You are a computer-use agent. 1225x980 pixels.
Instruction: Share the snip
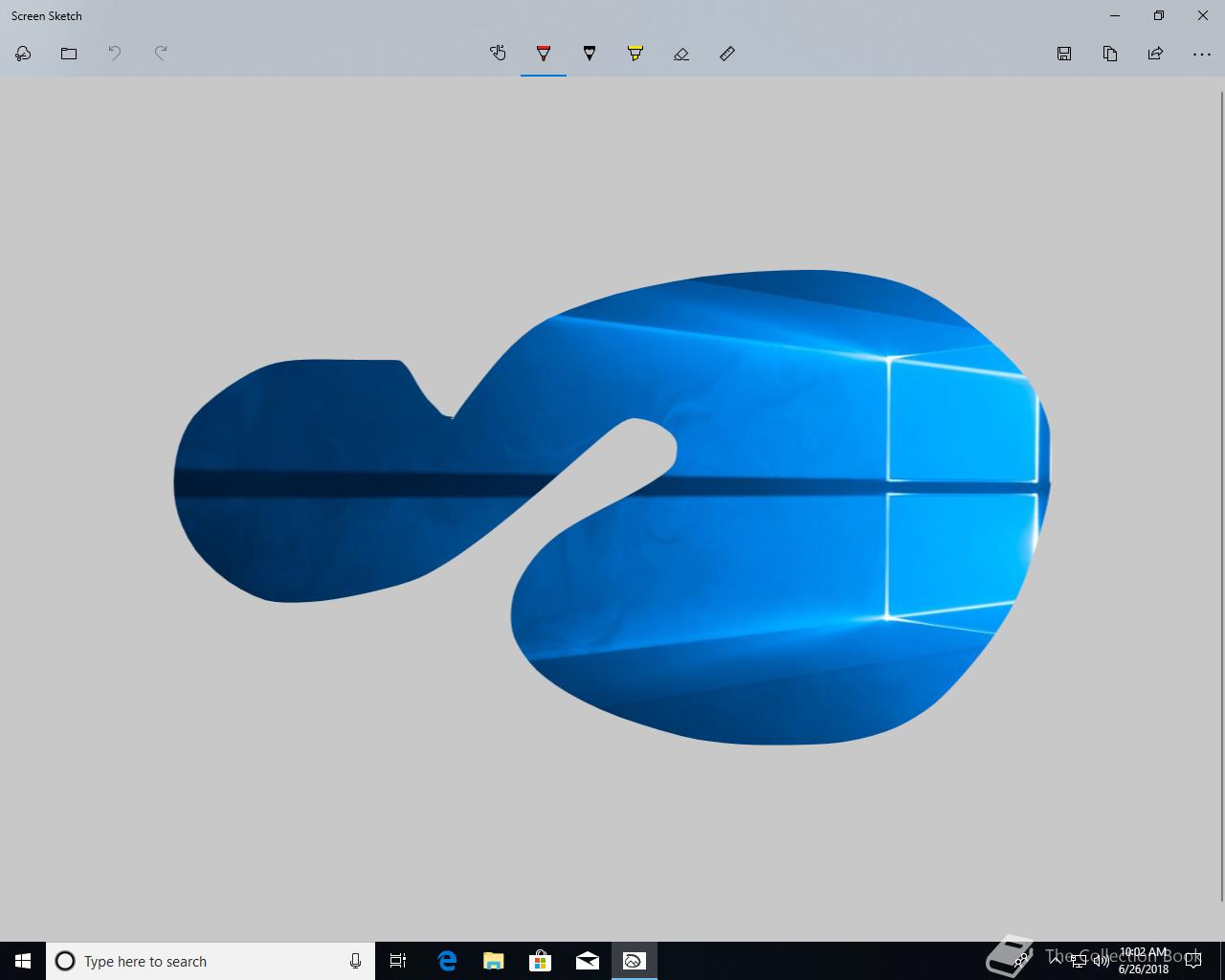pos(1156,54)
